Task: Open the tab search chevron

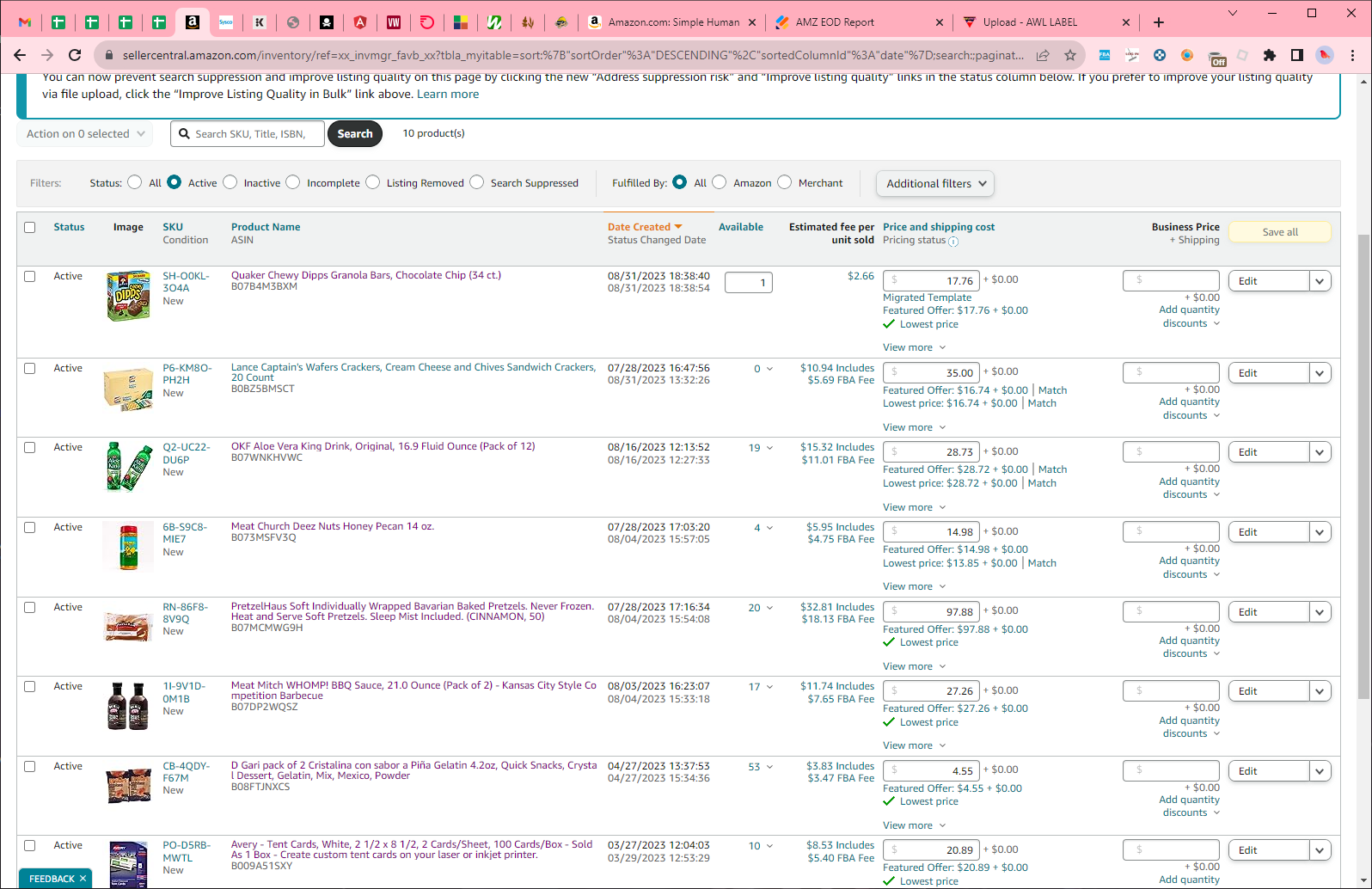Action: click(x=1233, y=13)
